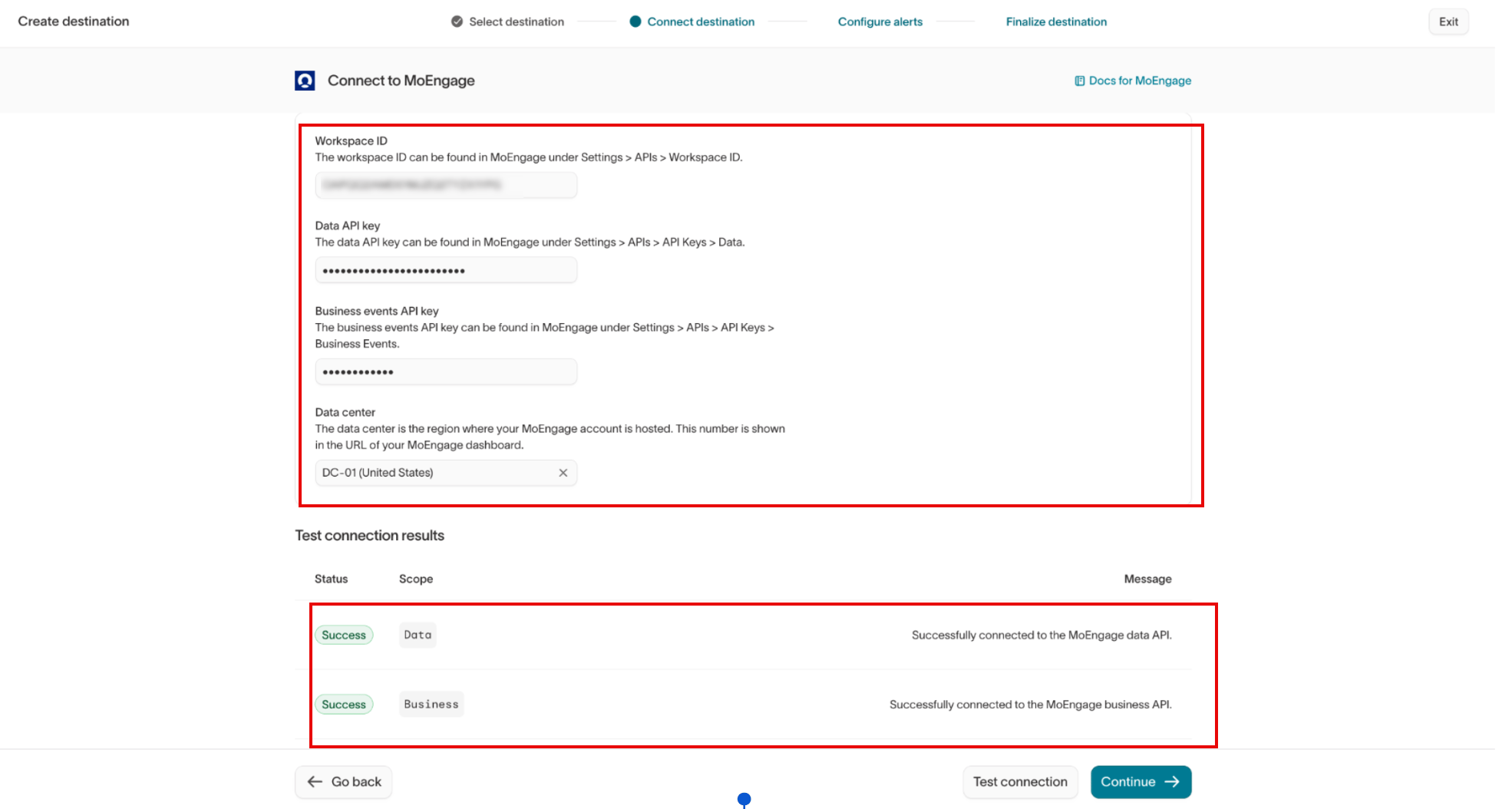Edit the Business events API key field
This screenshot has height=809, width=1512.
click(x=446, y=371)
